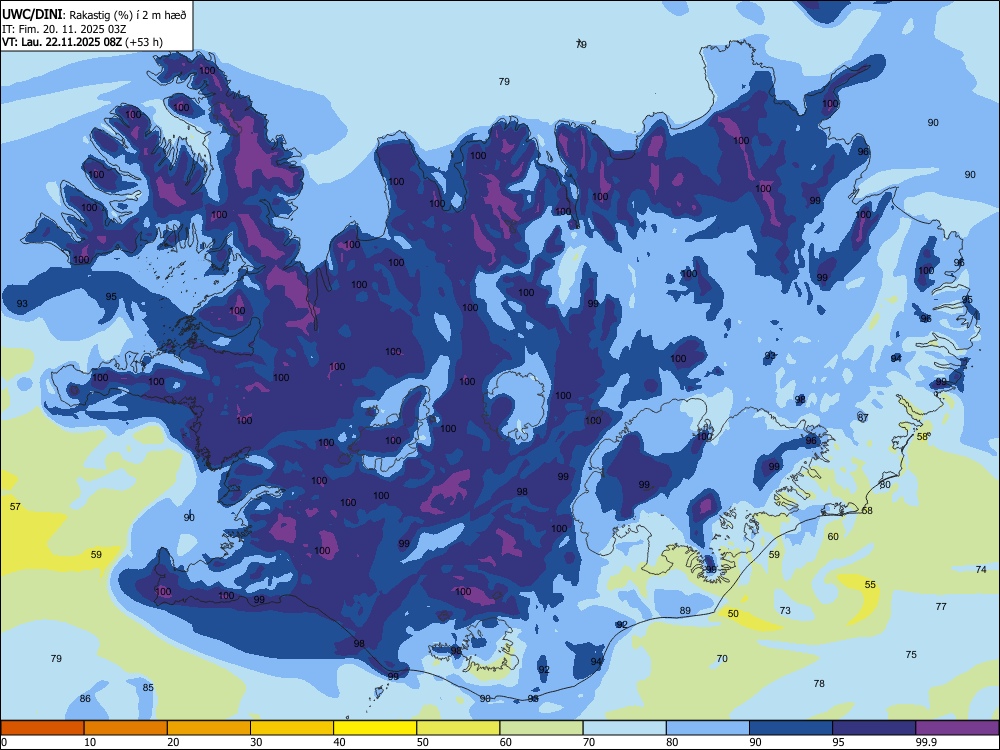Select the 'Rakastig (%) í 2 m hæð' label
Image resolution: width=1000 pixels, height=750 pixels.
coord(128,15)
